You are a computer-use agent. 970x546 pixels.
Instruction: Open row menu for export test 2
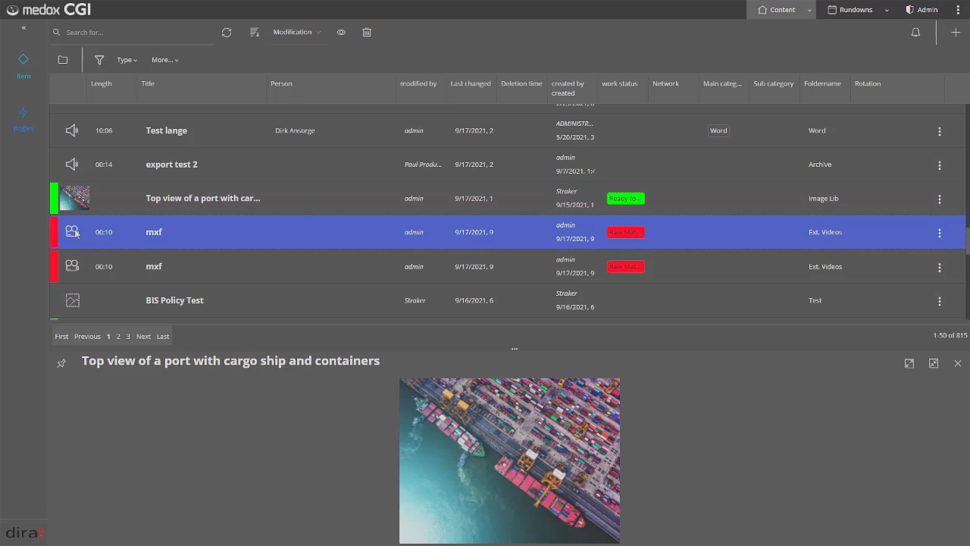pyautogui.click(x=939, y=165)
